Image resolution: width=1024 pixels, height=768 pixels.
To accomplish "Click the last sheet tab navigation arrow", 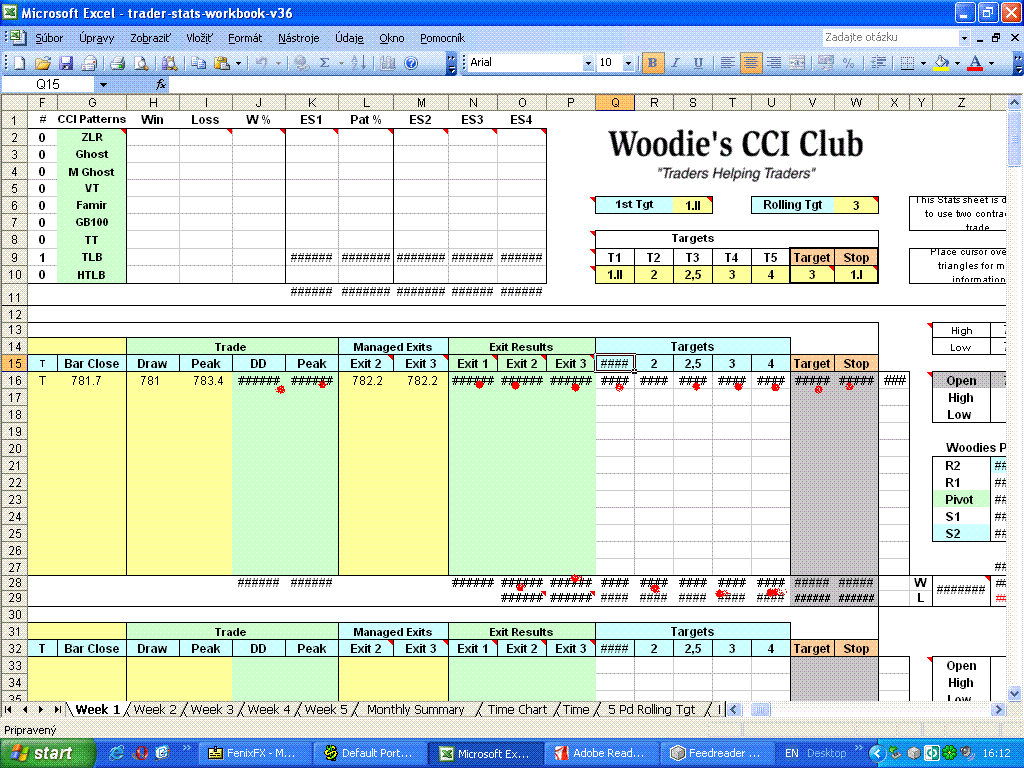I will tap(57, 709).
